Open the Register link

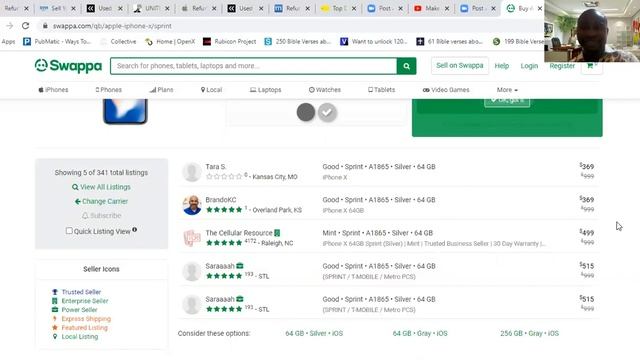pos(562,66)
